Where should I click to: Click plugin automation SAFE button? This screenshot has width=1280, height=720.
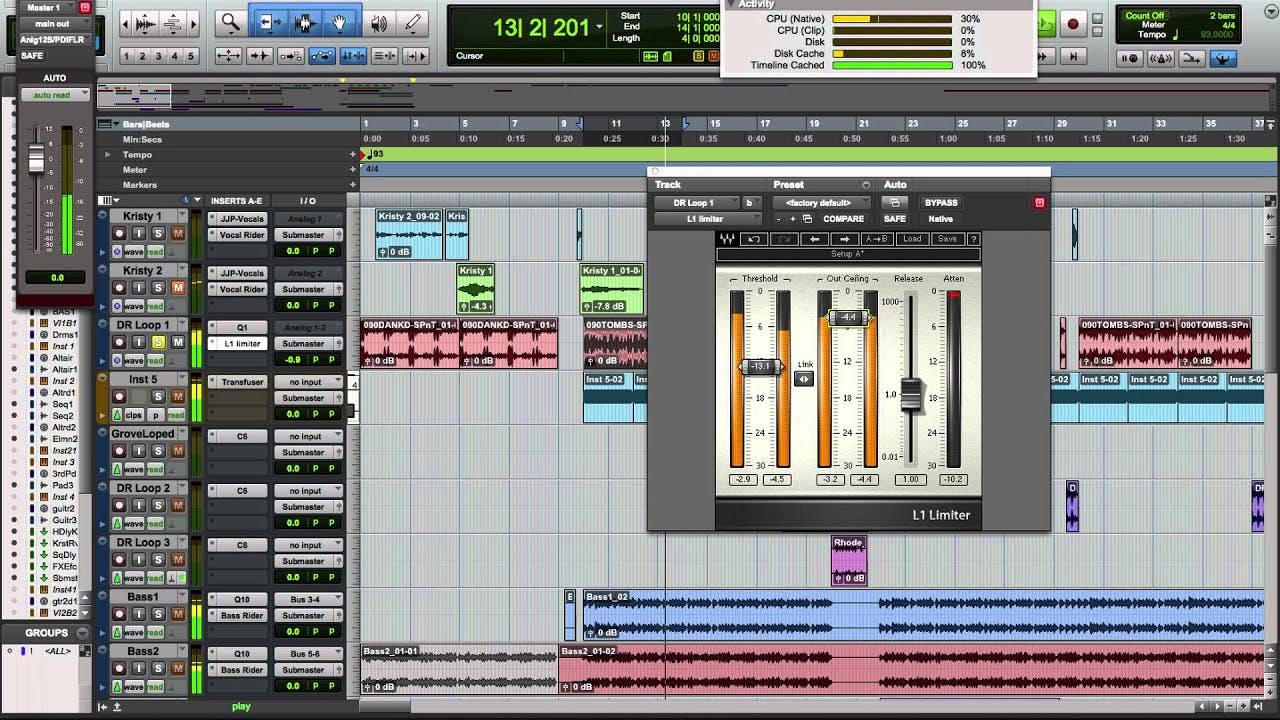point(894,219)
